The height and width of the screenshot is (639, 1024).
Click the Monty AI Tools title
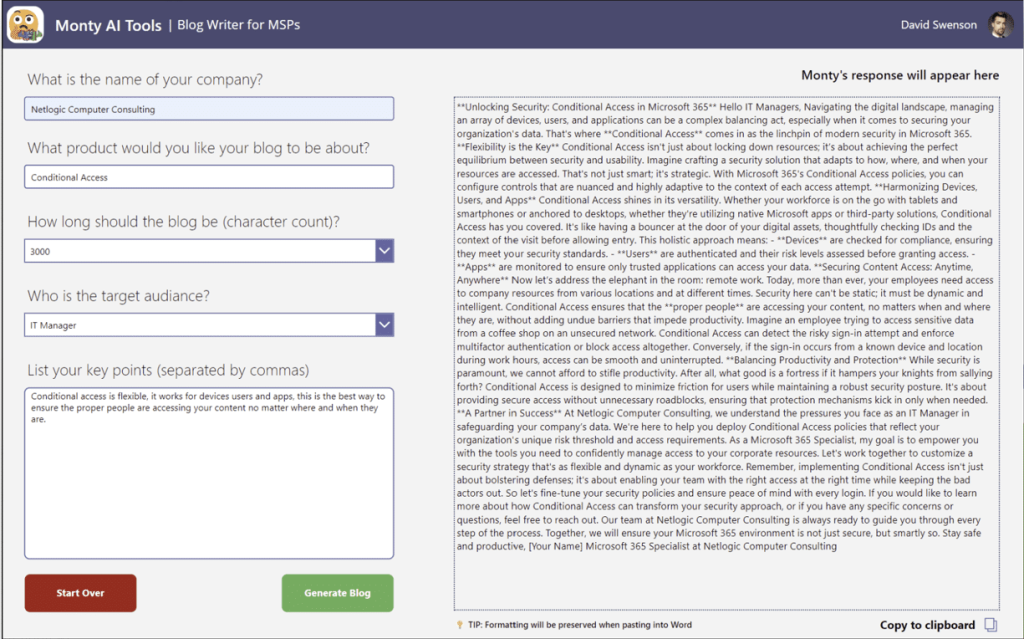pyautogui.click(x=108, y=25)
